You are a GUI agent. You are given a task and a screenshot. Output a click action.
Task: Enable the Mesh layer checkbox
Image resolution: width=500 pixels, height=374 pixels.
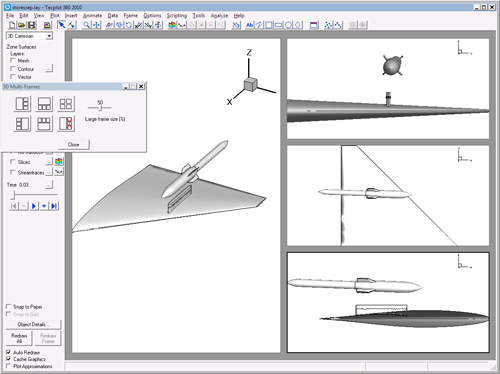coord(13,60)
